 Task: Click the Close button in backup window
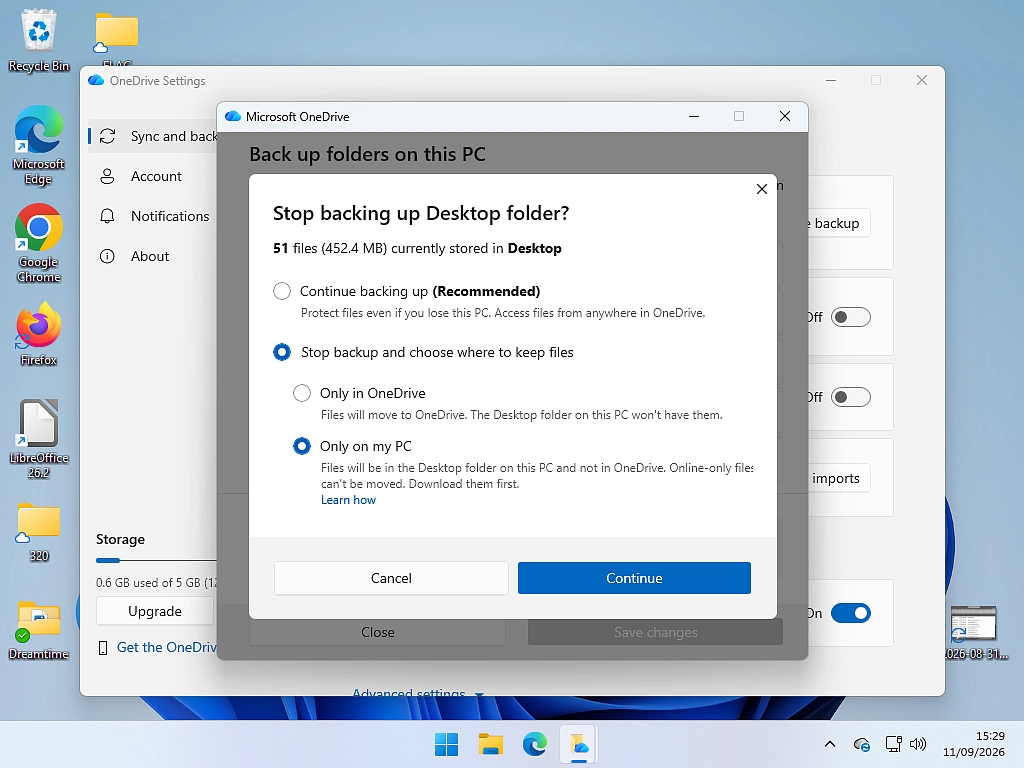click(x=377, y=632)
